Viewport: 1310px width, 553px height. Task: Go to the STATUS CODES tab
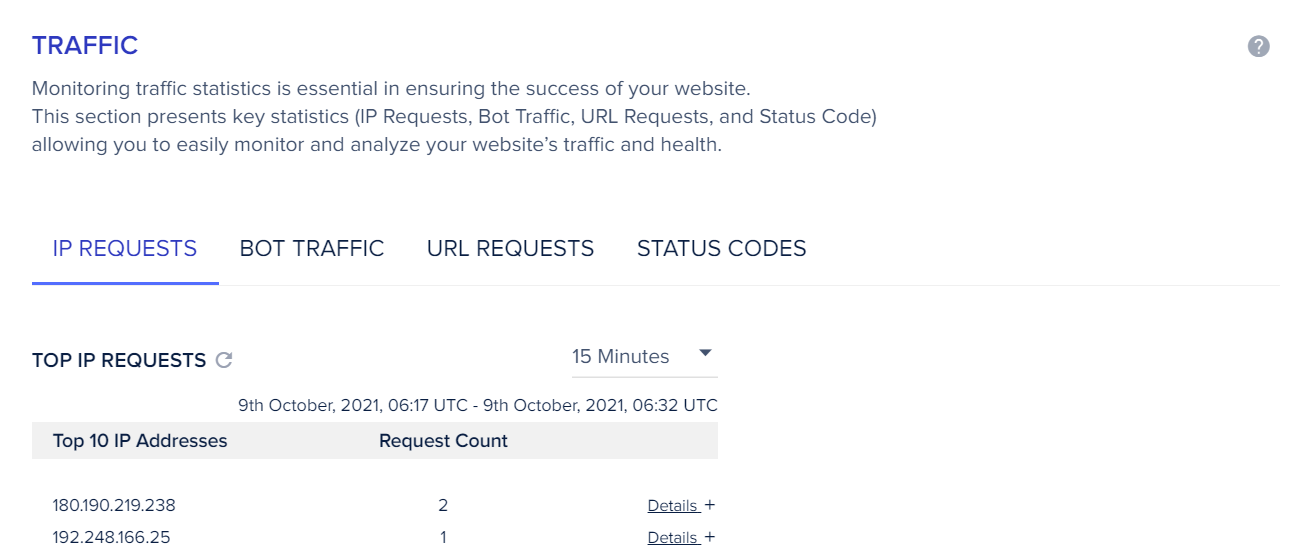pyautogui.click(x=722, y=248)
